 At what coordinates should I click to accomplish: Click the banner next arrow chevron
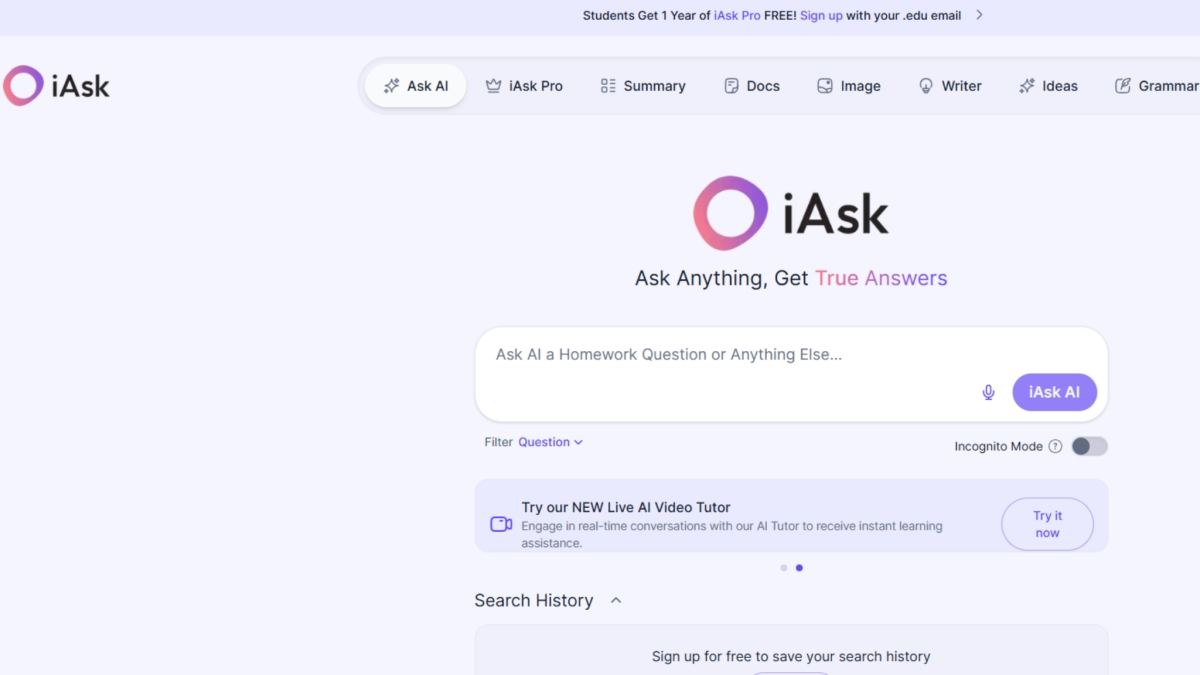pos(979,15)
